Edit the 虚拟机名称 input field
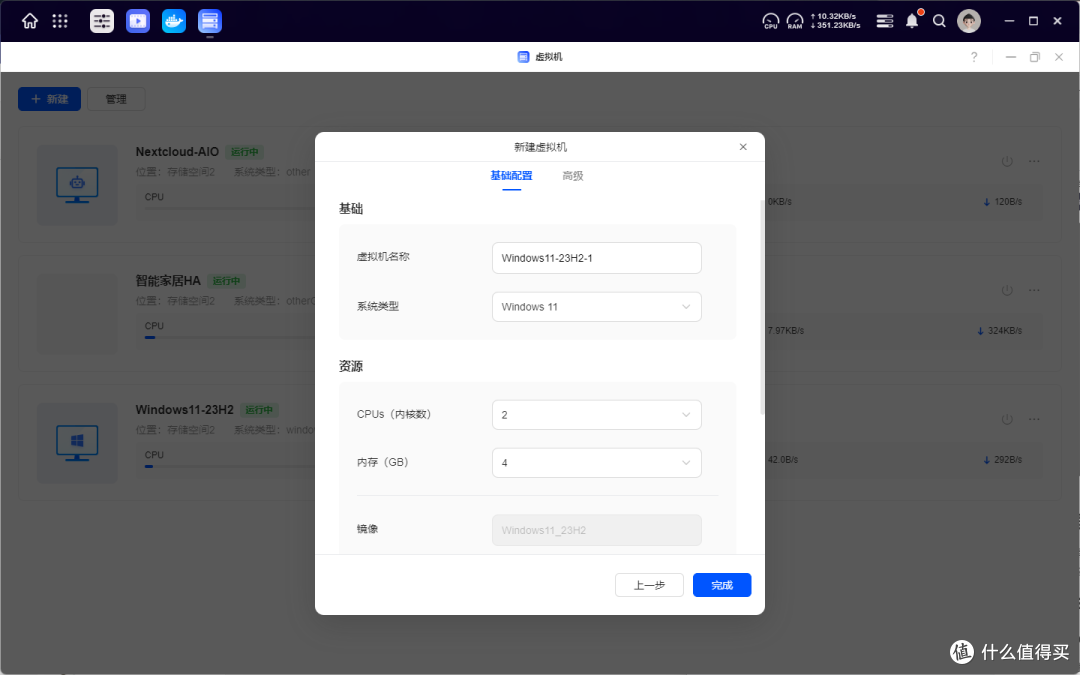Viewport: 1080px width, 675px height. pos(596,258)
